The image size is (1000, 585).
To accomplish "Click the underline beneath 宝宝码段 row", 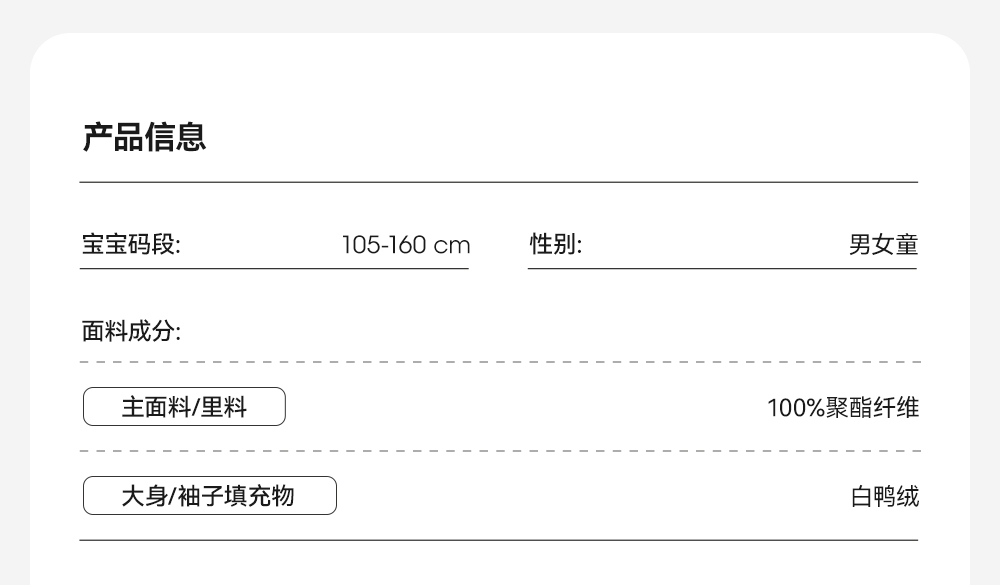I will 274,268.
